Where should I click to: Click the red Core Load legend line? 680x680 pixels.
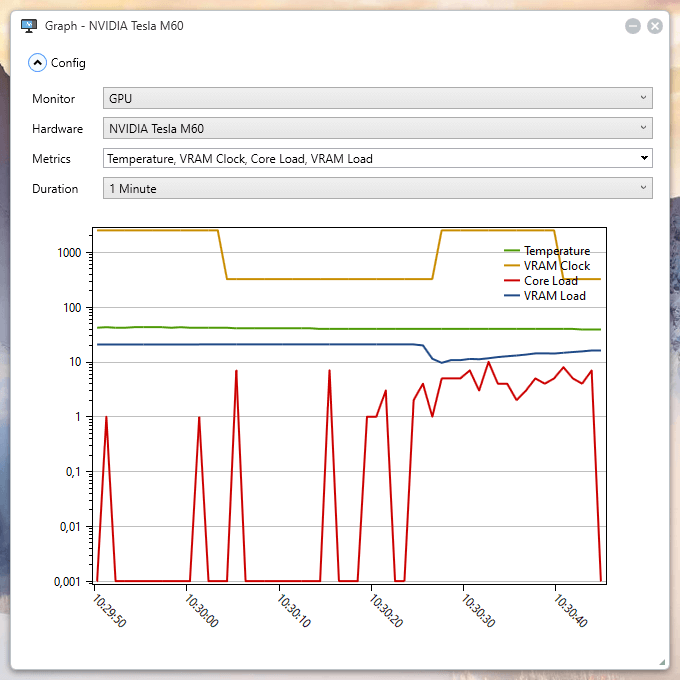click(512, 281)
